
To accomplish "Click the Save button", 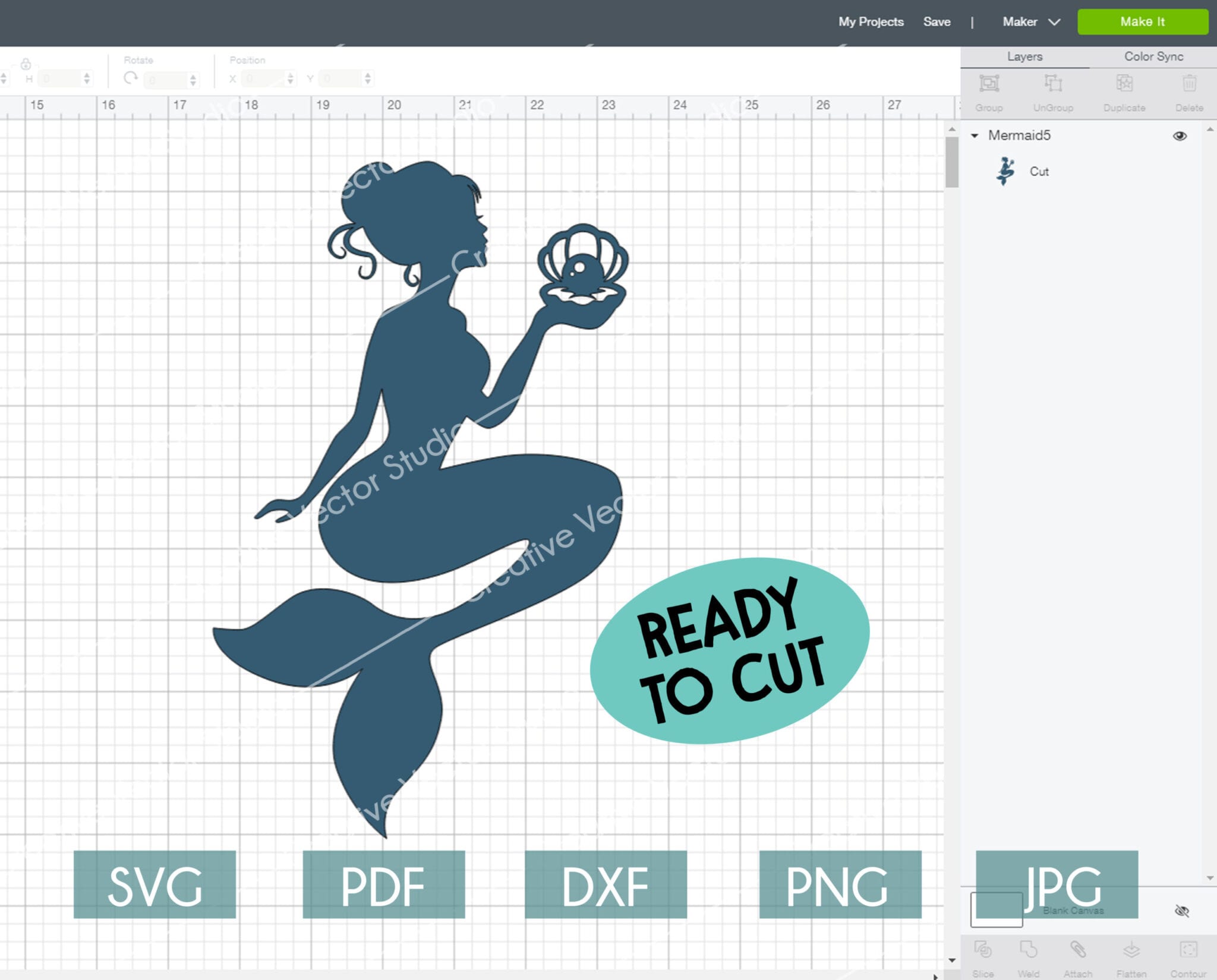I will tap(937, 22).
